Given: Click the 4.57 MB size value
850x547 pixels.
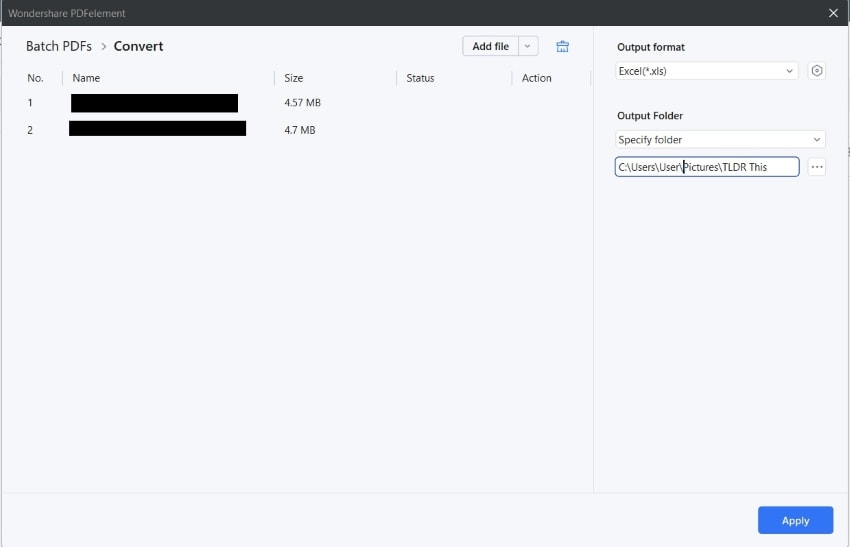Looking at the screenshot, I should tap(302, 102).
